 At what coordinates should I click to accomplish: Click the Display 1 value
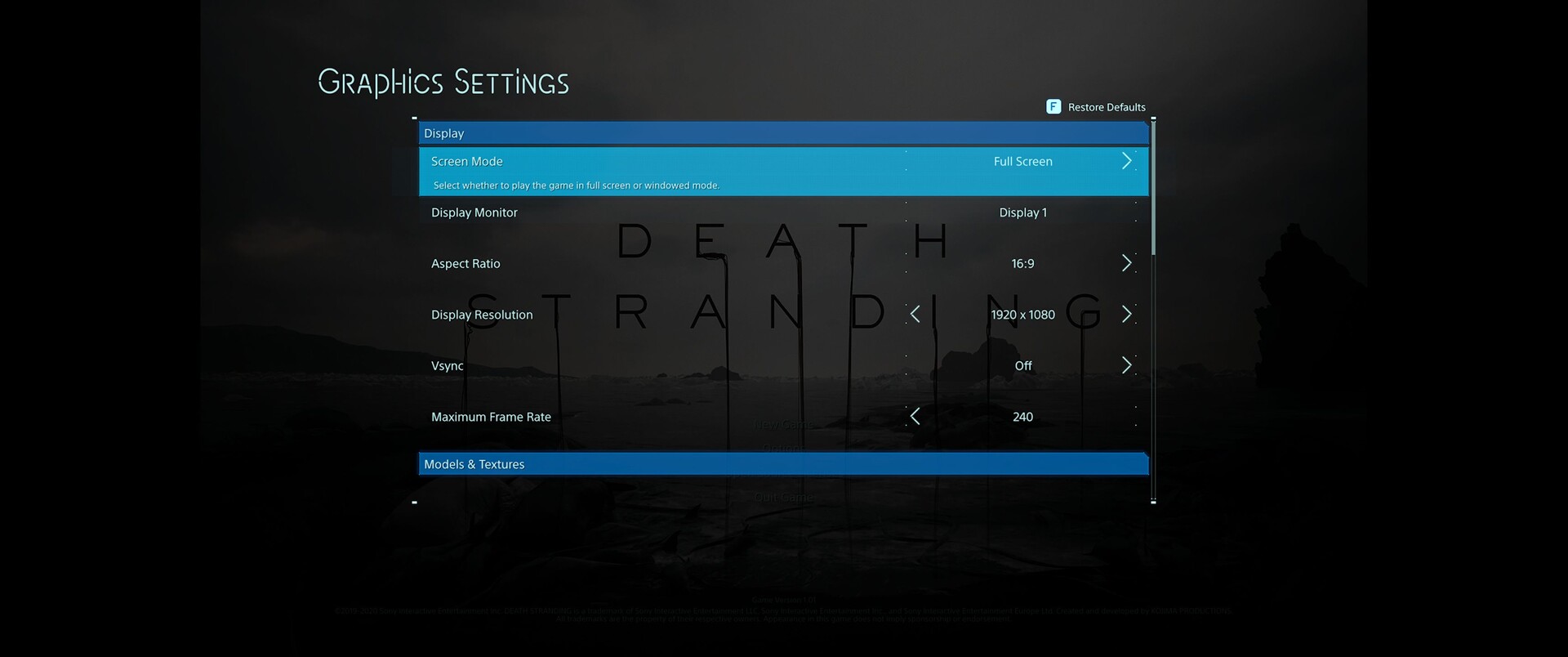1022,212
